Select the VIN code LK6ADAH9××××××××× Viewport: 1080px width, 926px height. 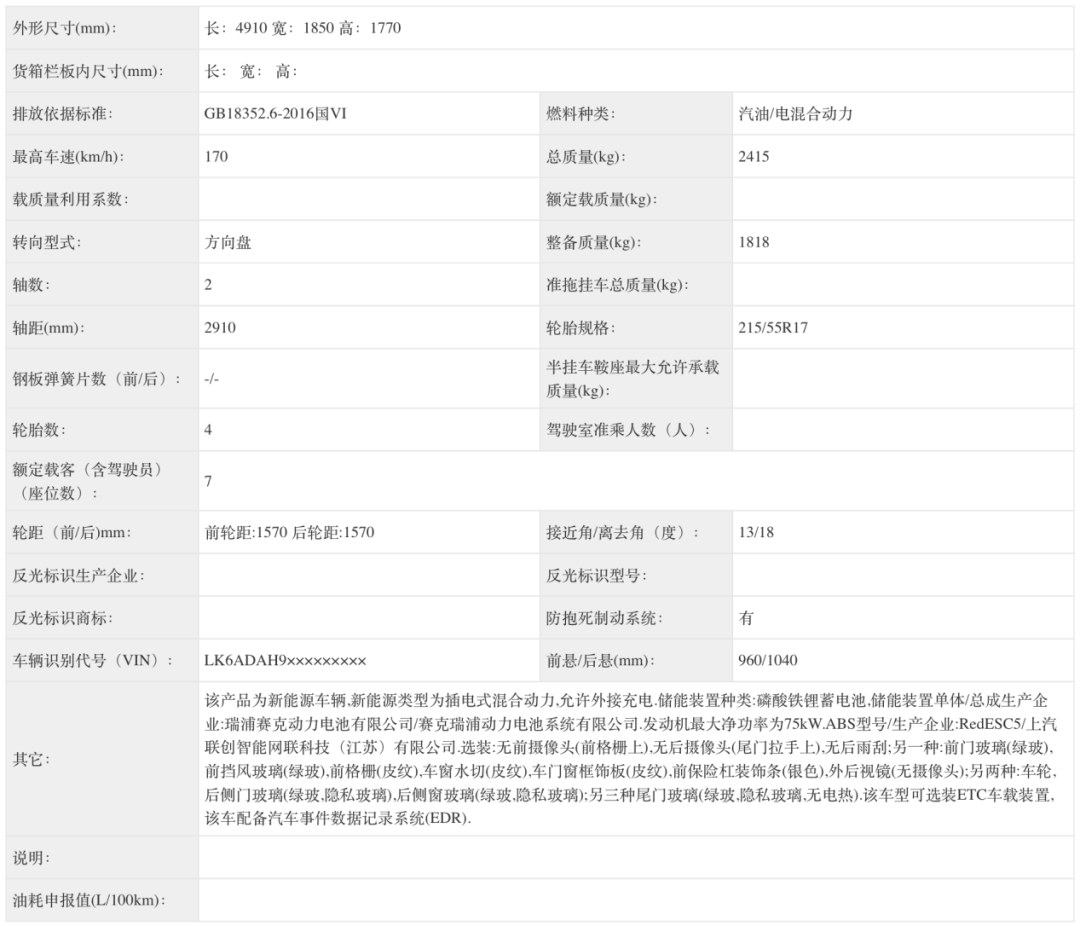coord(285,661)
